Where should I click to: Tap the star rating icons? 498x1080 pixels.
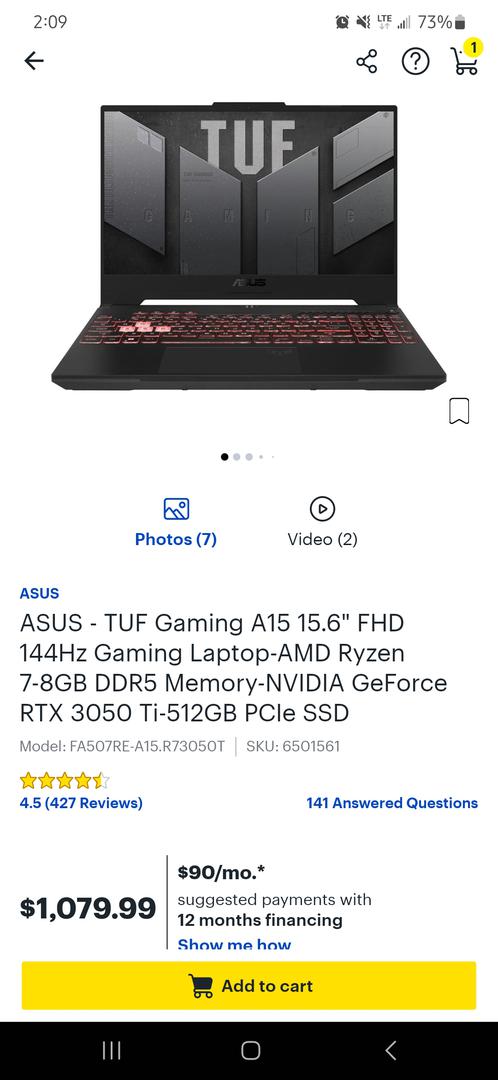[x=64, y=780]
